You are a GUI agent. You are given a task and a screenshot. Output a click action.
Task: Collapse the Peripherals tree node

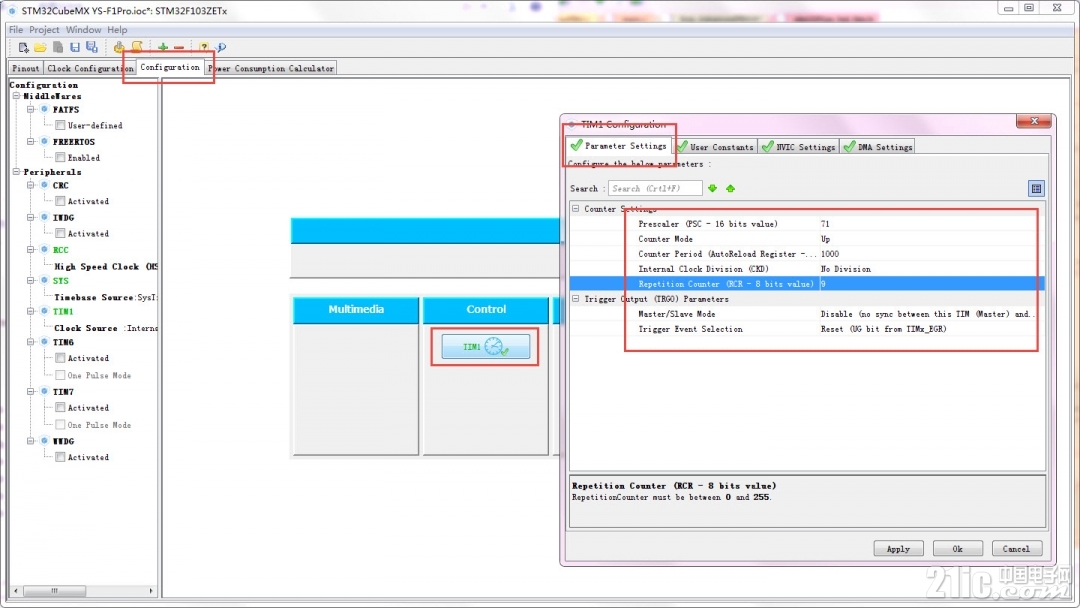click(17, 172)
